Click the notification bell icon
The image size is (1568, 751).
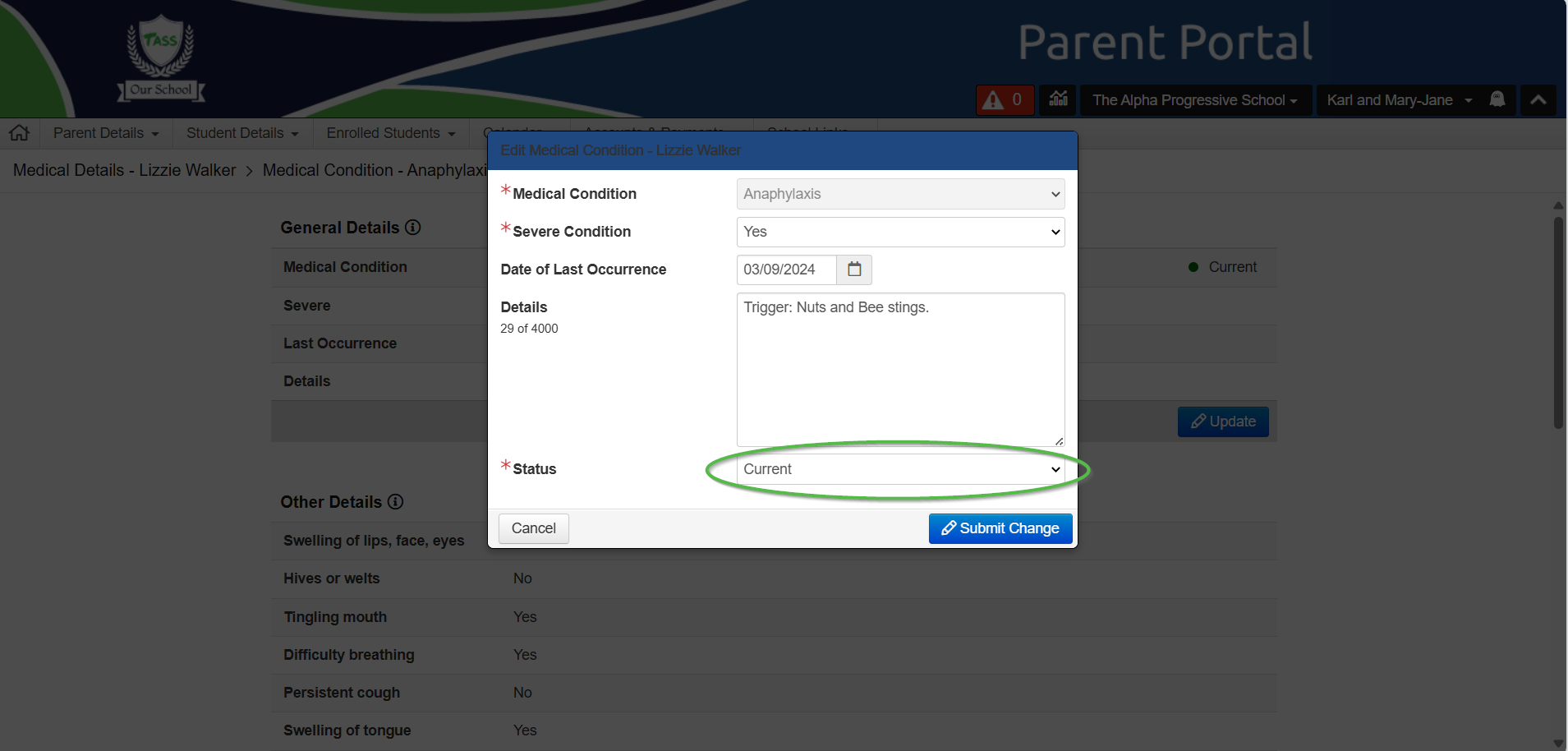(1497, 99)
